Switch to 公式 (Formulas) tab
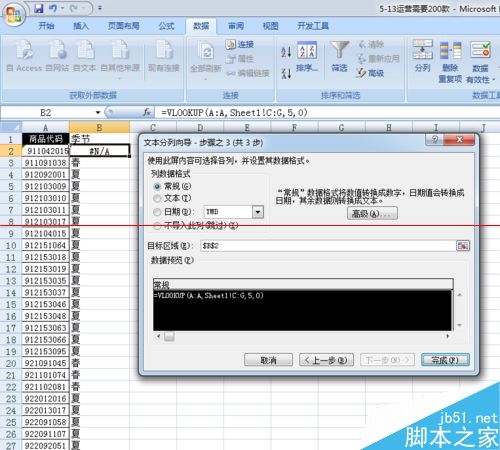This screenshot has height=450, width=500. click(166, 26)
